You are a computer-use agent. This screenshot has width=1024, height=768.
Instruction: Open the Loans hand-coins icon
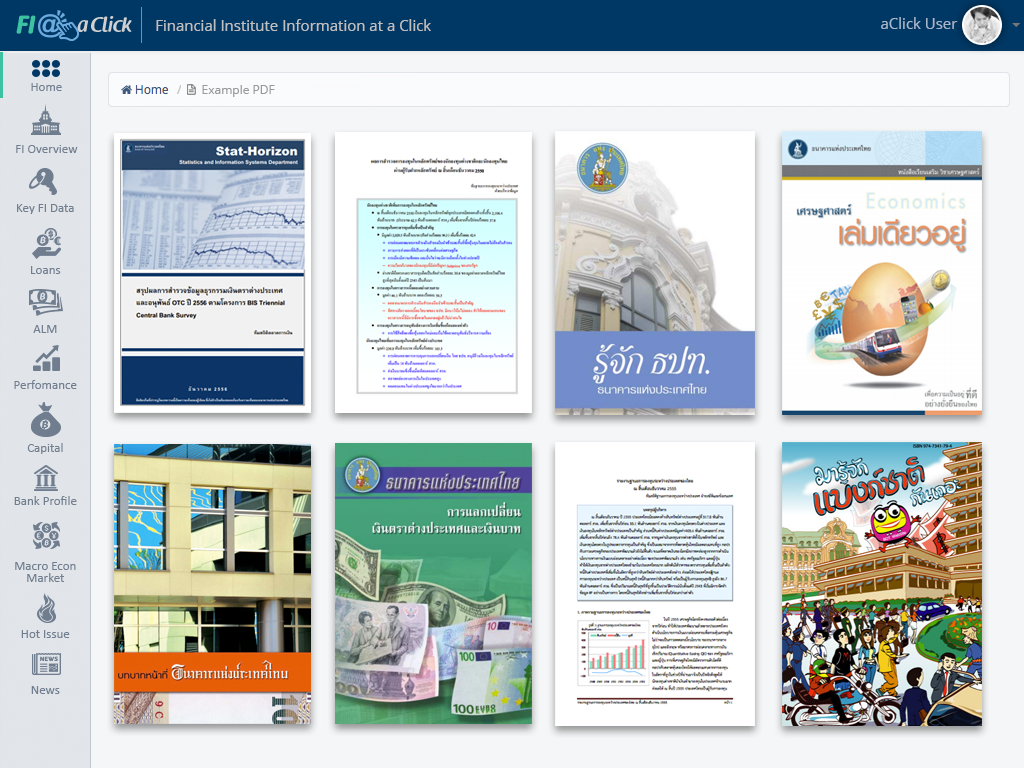(46, 244)
